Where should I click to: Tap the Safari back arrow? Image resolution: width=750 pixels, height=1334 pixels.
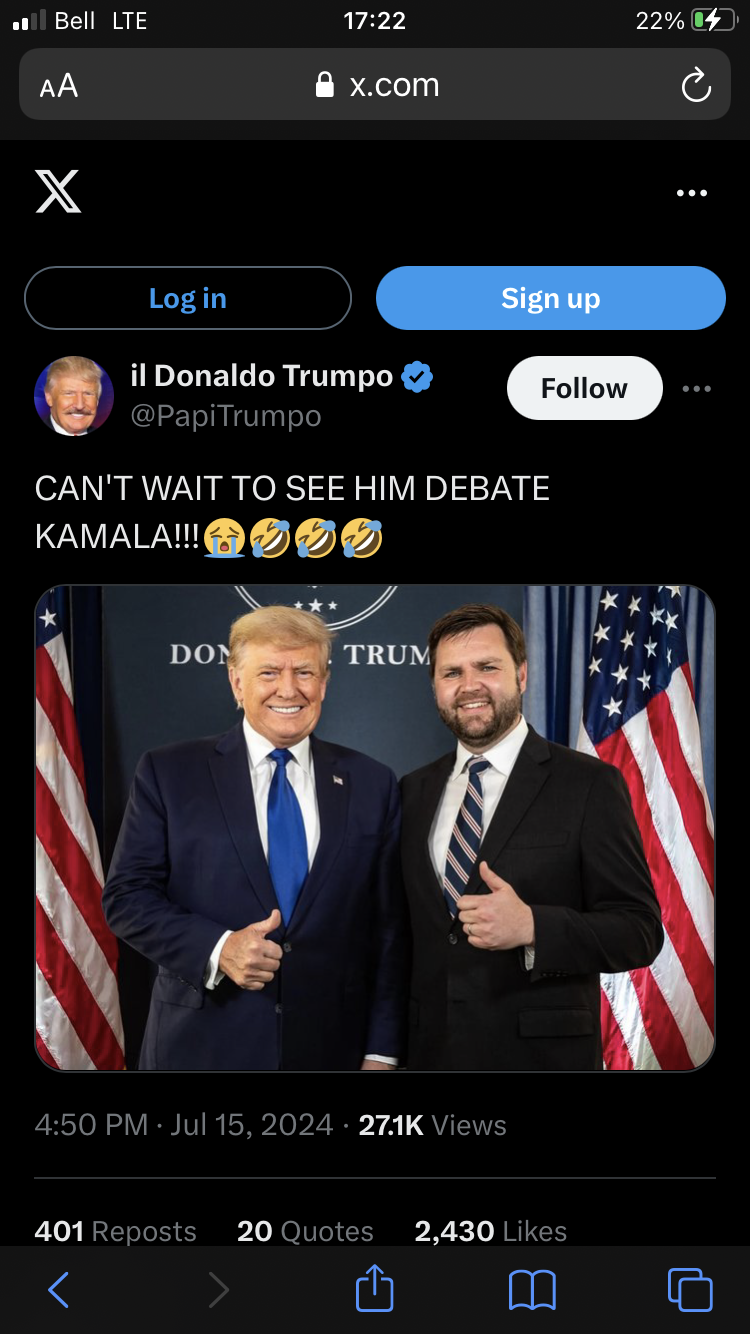[x=59, y=1289]
